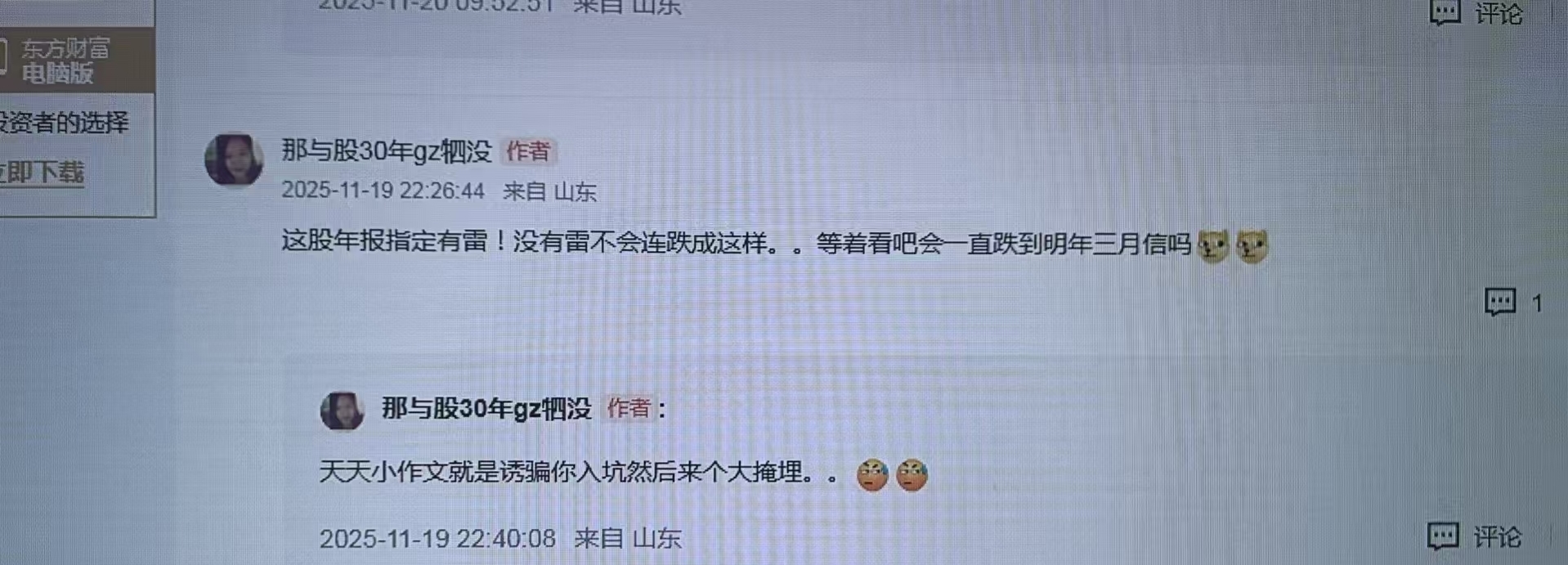Viewport: 1568px width, 565px height.
Task: Click the reply-count speech bubble icon showing 1
Action: pos(1500,303)
